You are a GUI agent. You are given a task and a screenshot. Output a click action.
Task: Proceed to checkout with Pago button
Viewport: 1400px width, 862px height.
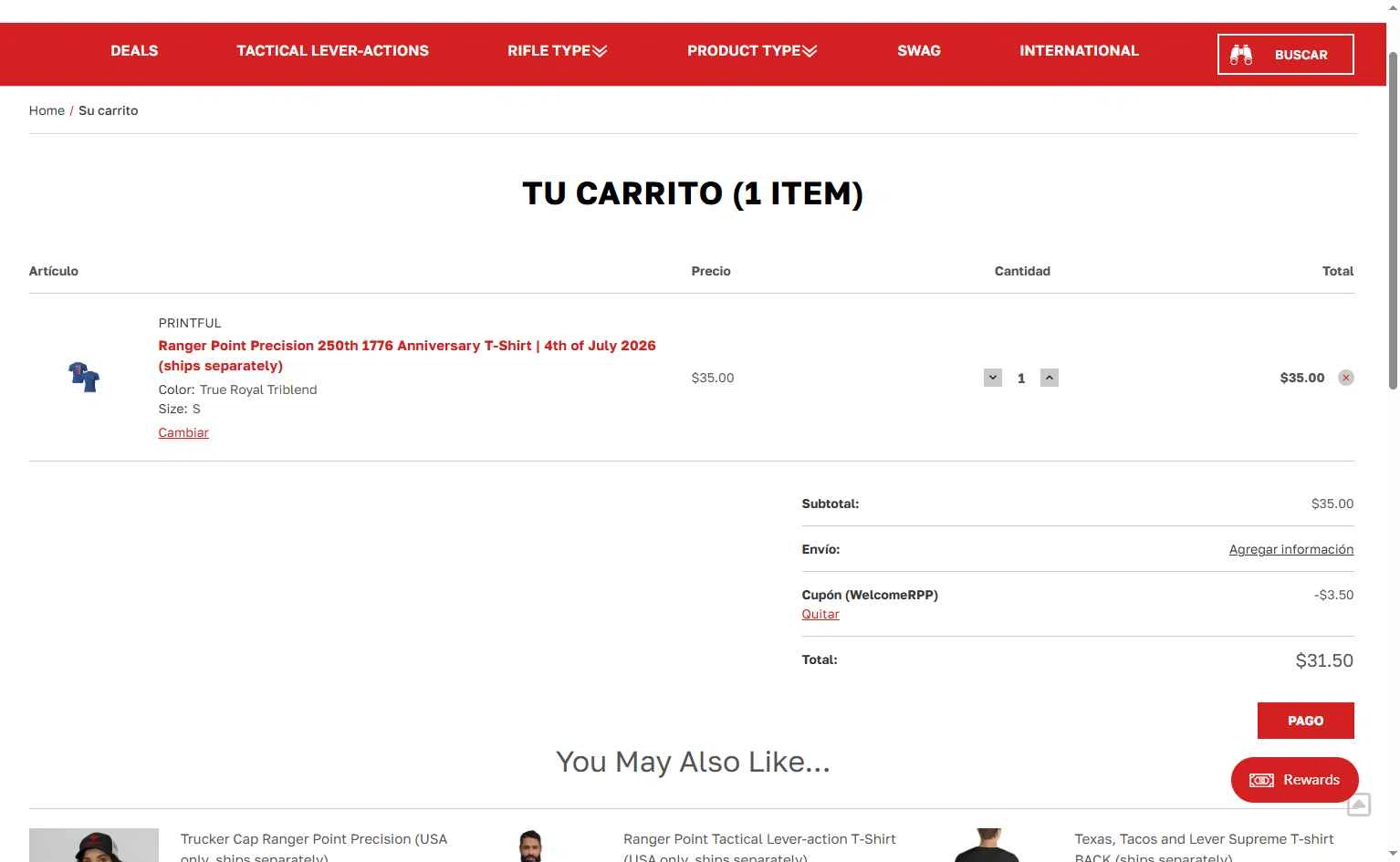1306,721
